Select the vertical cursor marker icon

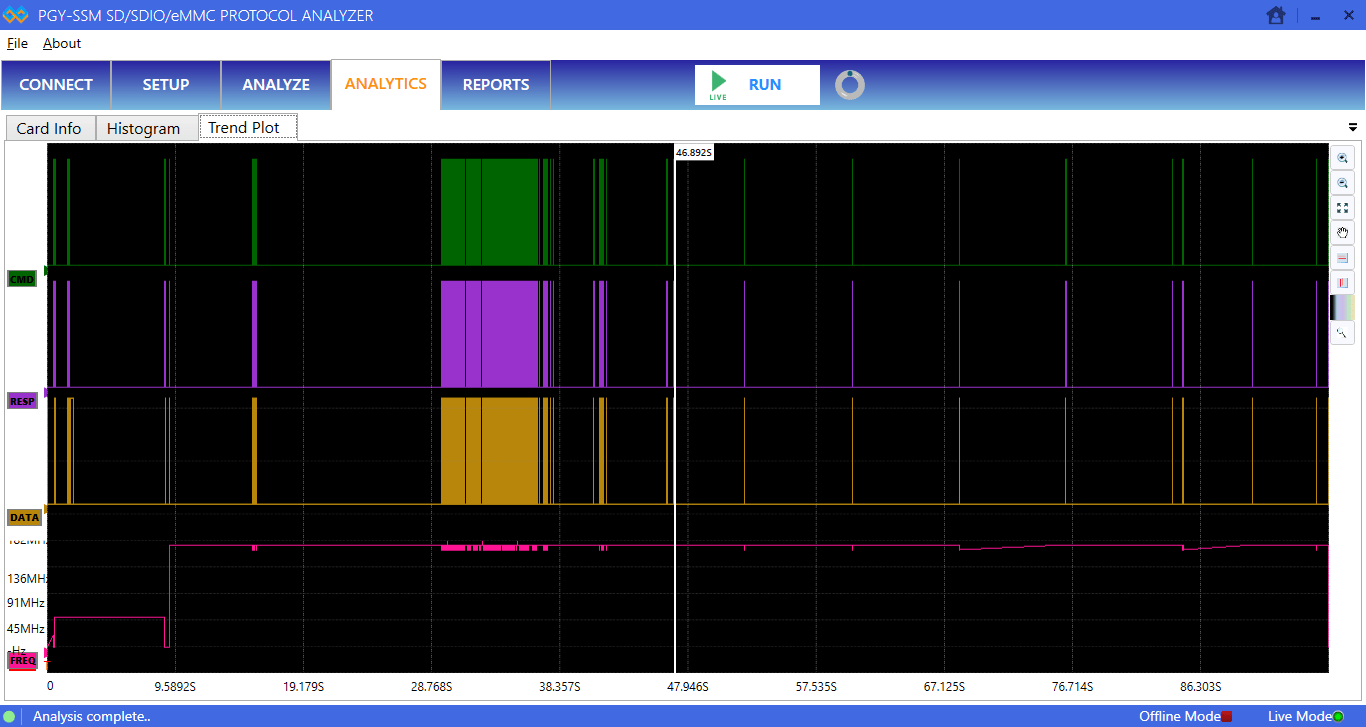pyautogui.click(x=1343, y=283)
